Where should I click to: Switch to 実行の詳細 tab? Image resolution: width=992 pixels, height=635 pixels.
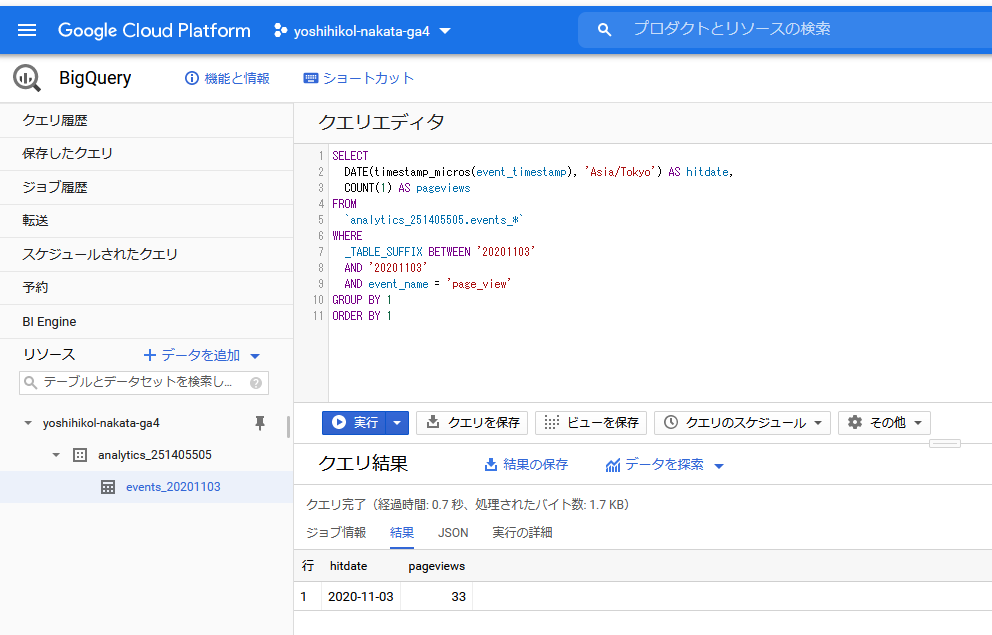tap(523, 533)
